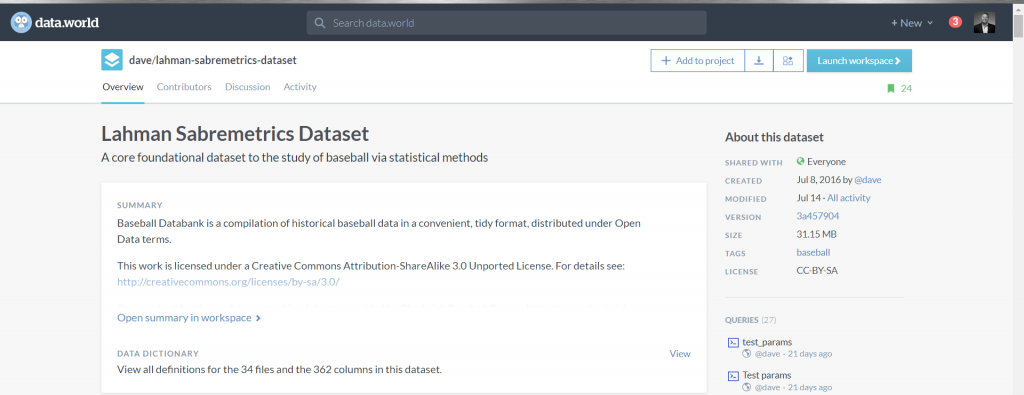Viewport: 1024px width, 395px height.
Task: Click the DATA DICTIONARY heading
Action: 157,354
